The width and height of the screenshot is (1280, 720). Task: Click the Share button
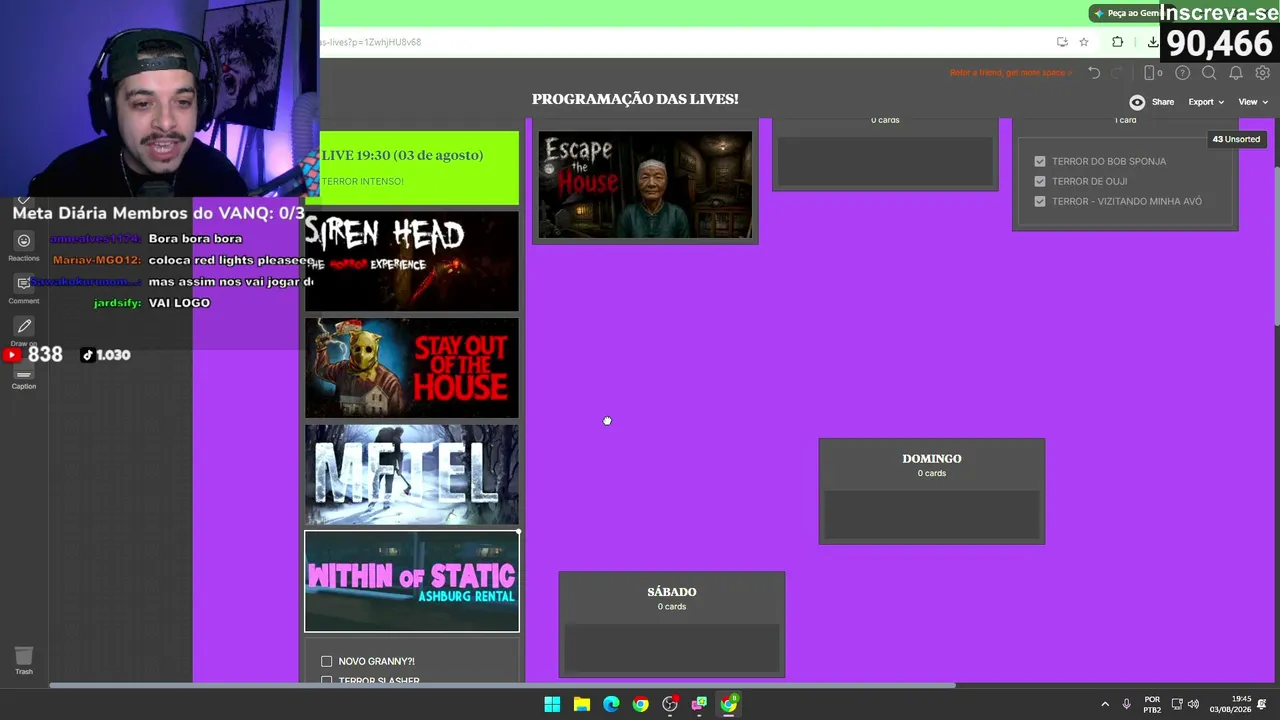(1163, 102)
